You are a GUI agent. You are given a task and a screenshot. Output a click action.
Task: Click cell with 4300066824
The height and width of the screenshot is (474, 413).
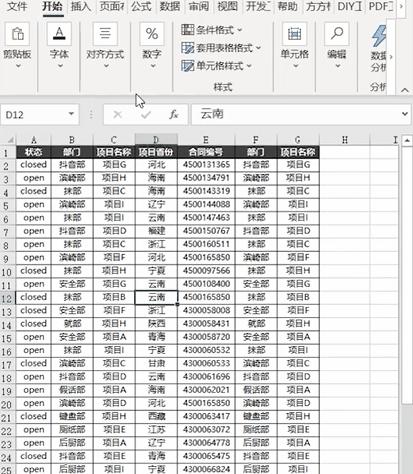tap(206, 469)
